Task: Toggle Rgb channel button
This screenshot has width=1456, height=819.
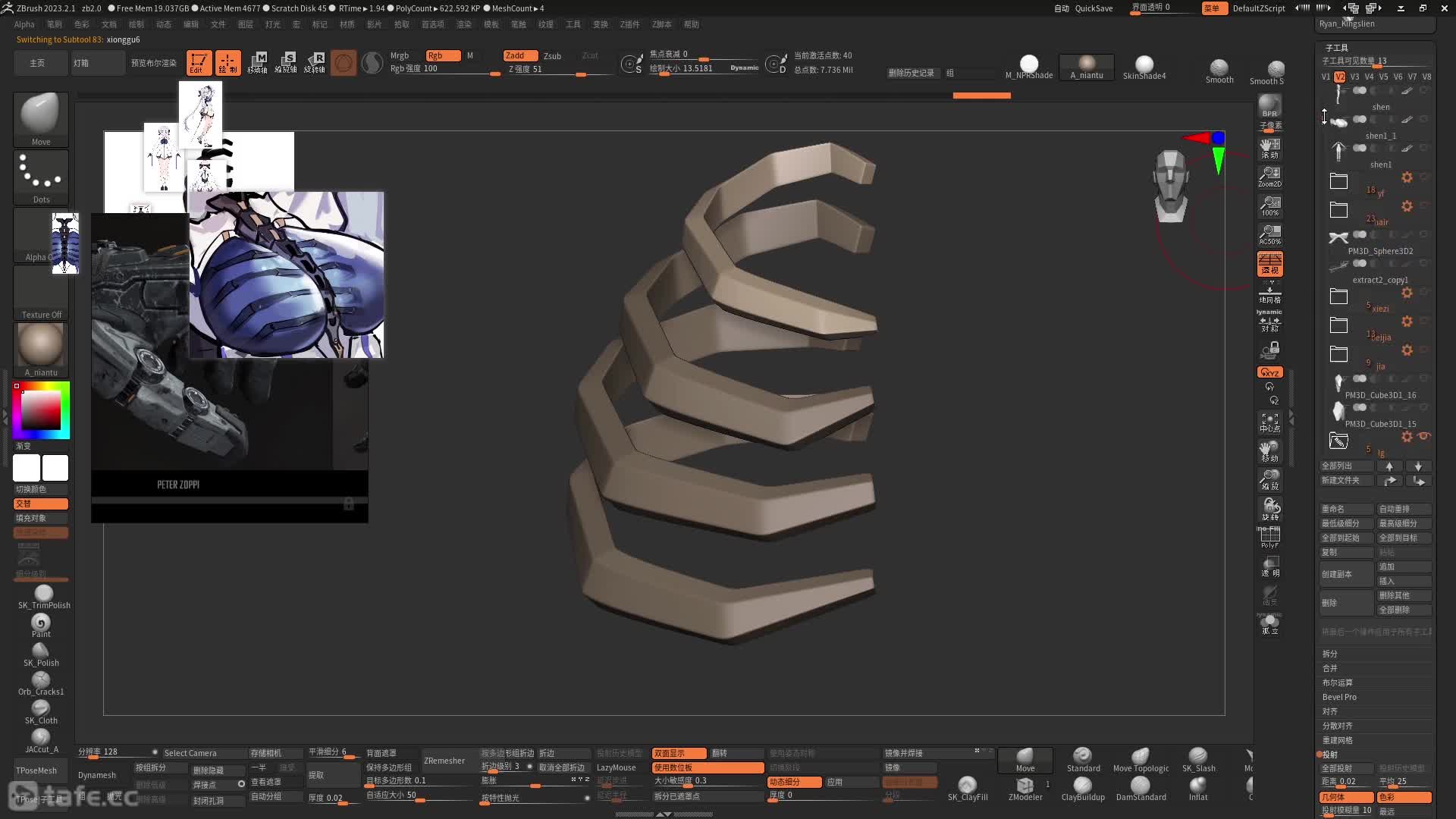Action: 443,55
